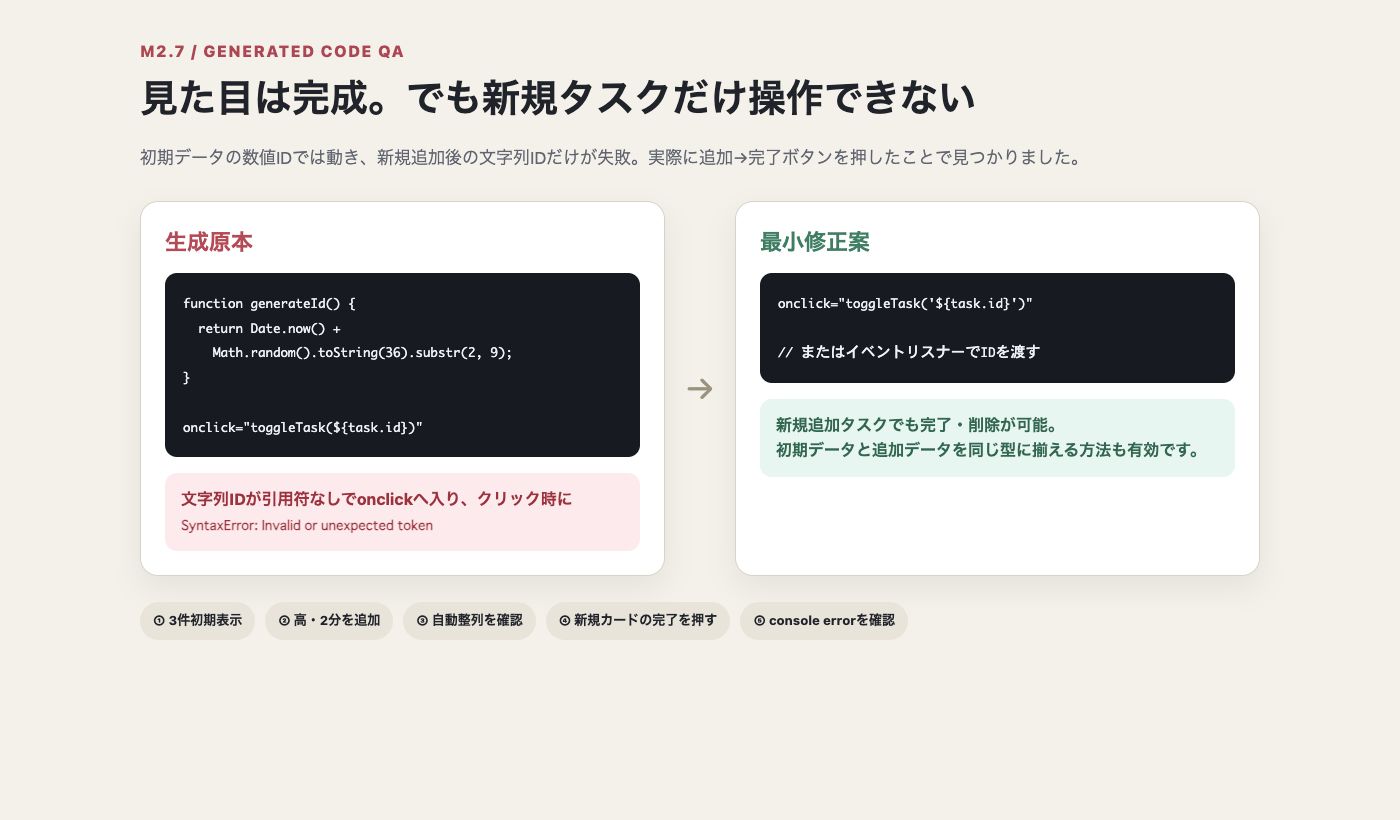Click the 'M2.7 / GENERATED CODE QA' label
This screenshot has width=1400, height=820.
point(272,52)
